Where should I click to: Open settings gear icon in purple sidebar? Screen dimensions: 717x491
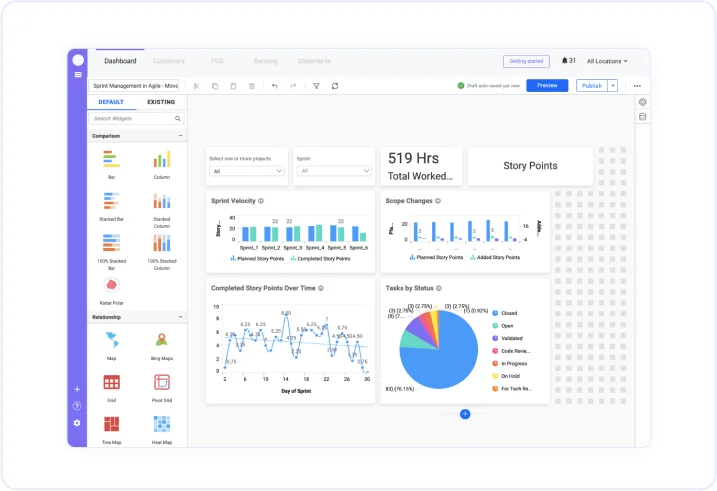point(77,423)
